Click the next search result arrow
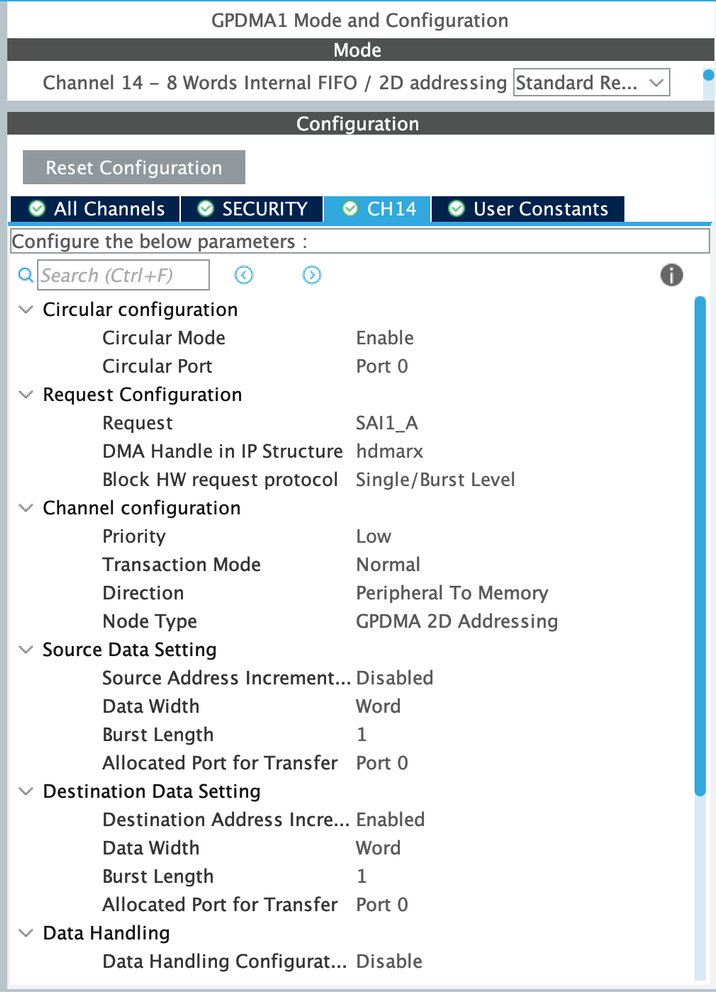This screenshot has width=716, height=999. [311, 274]
